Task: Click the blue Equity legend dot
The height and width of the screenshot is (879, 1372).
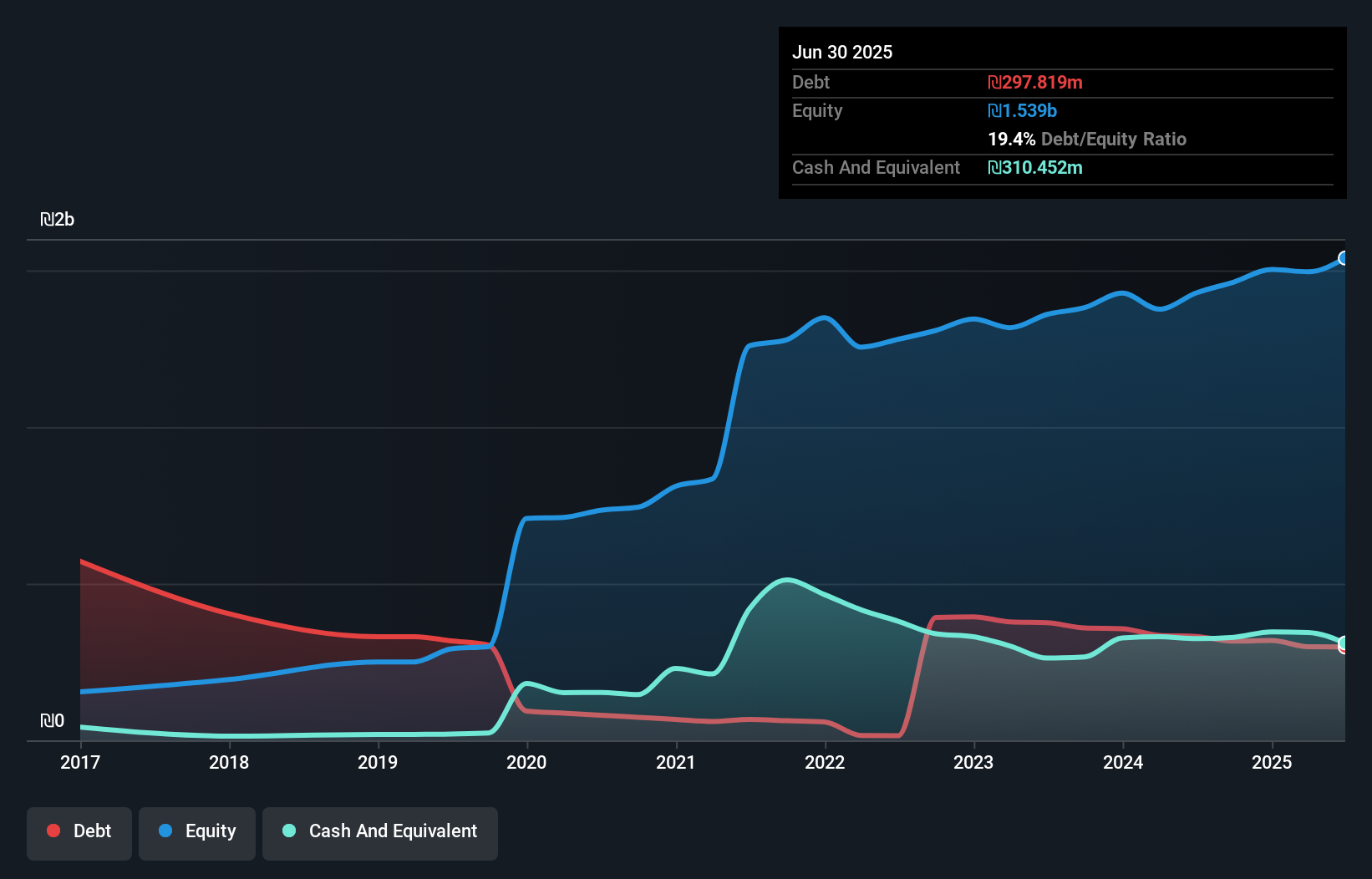Action: click(165, 831)
